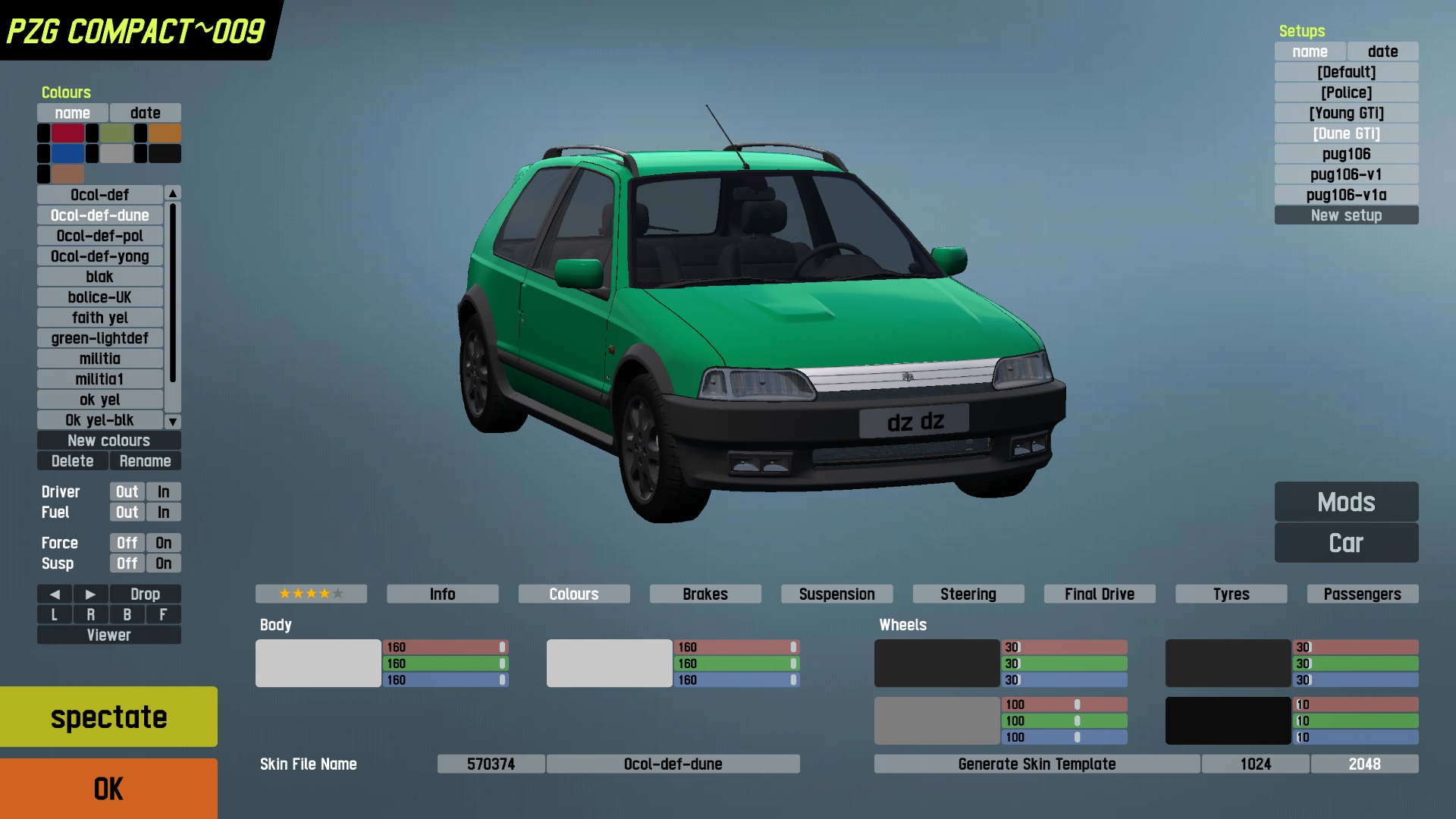Select the orange colour preset swatch
Viewport: 1456px width, 819px height.
click(165, 133)
